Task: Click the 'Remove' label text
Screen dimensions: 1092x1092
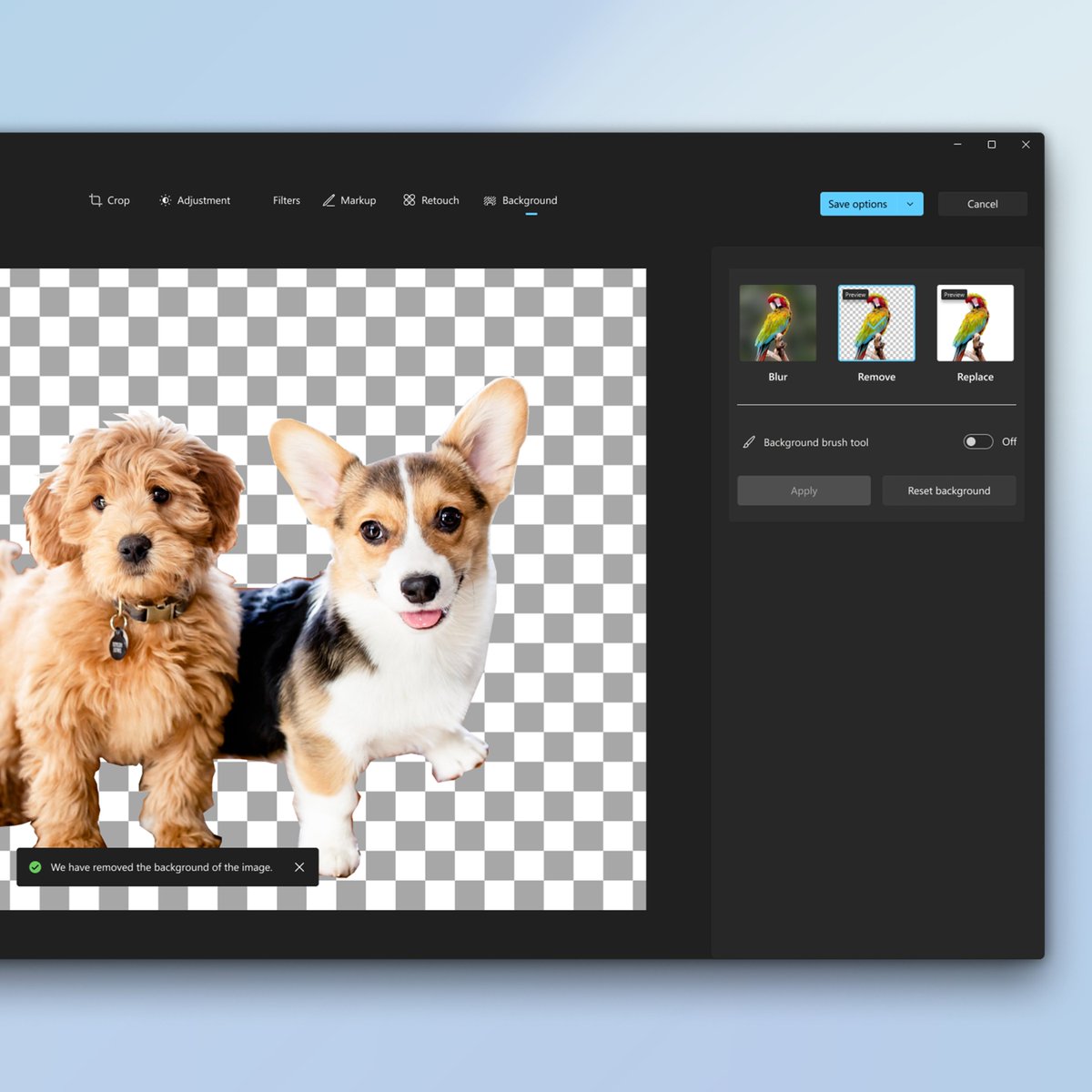Action: pos(876,377)
